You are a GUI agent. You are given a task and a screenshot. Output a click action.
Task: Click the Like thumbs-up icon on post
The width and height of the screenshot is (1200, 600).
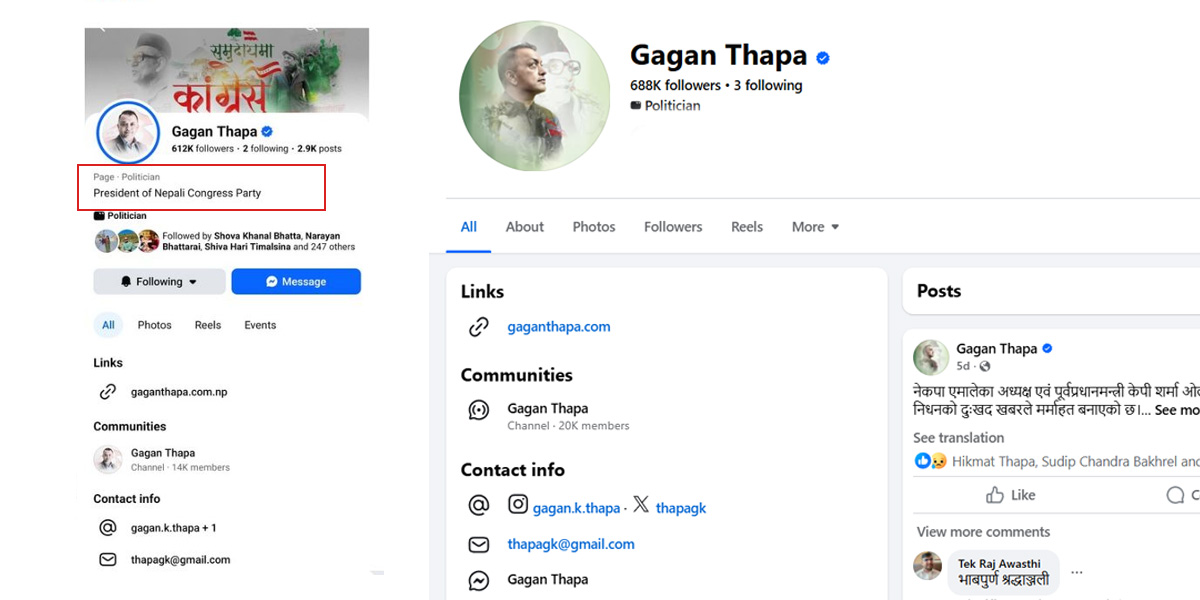995,495
